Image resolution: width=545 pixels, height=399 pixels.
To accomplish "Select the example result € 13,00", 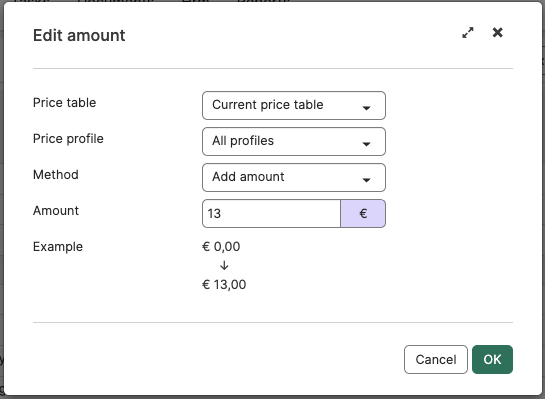I will [x=224, y=285].
